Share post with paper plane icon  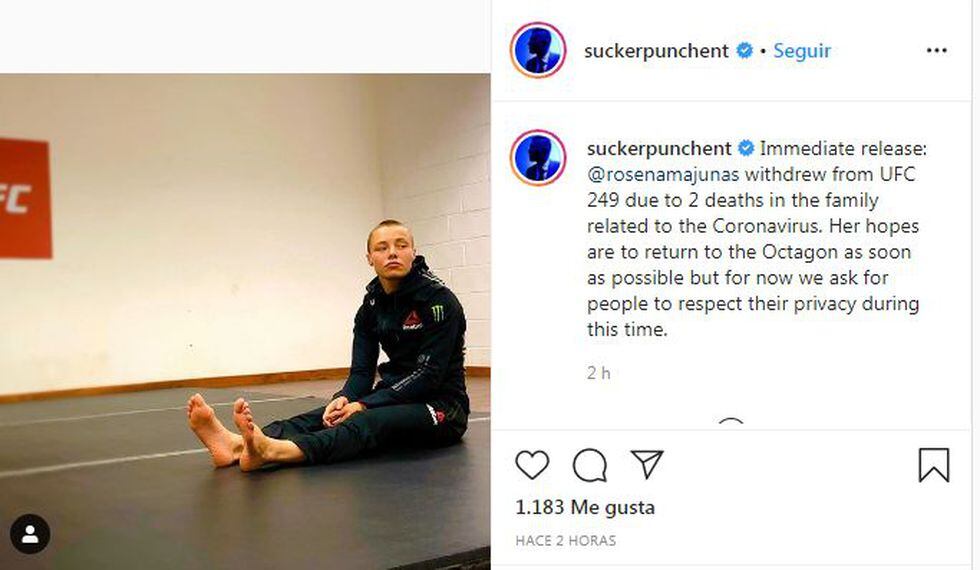pos(647,464)
